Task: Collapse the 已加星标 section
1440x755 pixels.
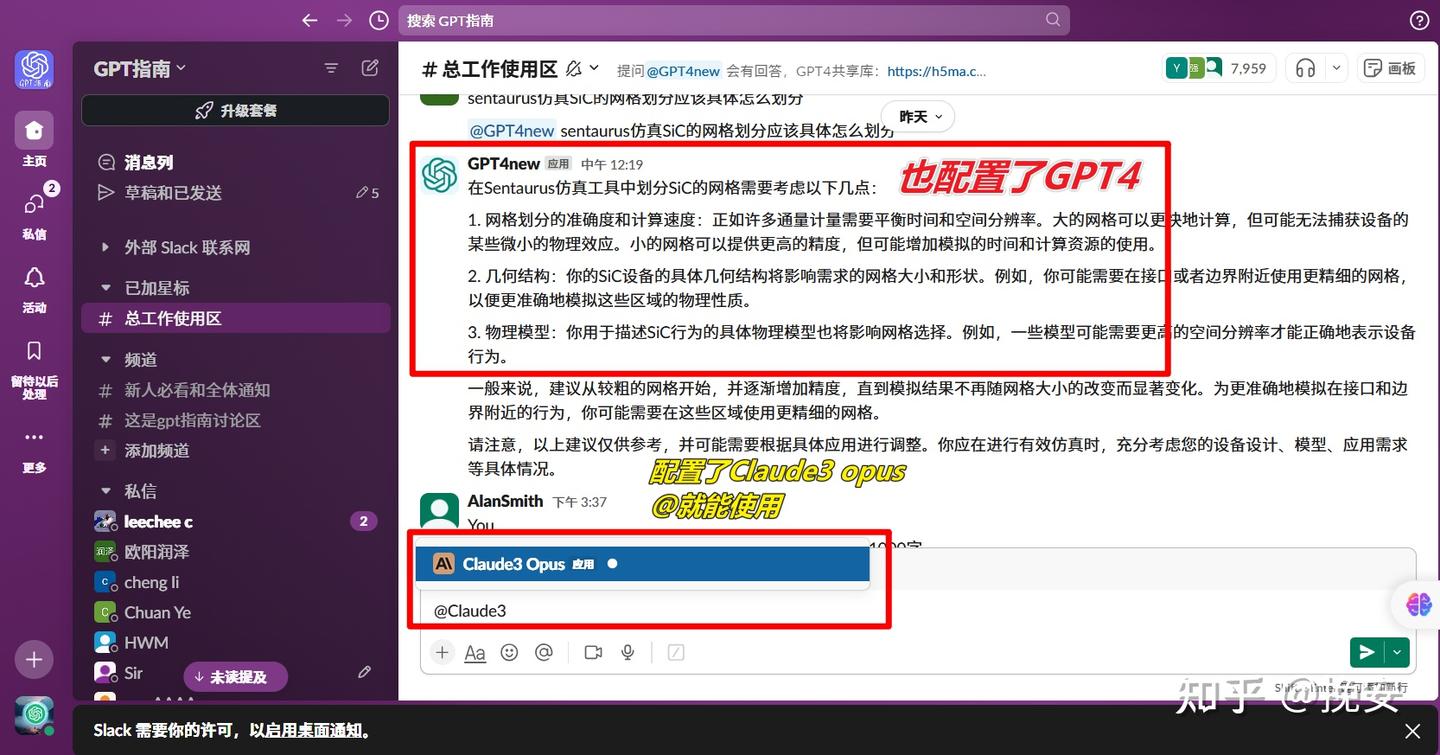Action: point(107,287)
